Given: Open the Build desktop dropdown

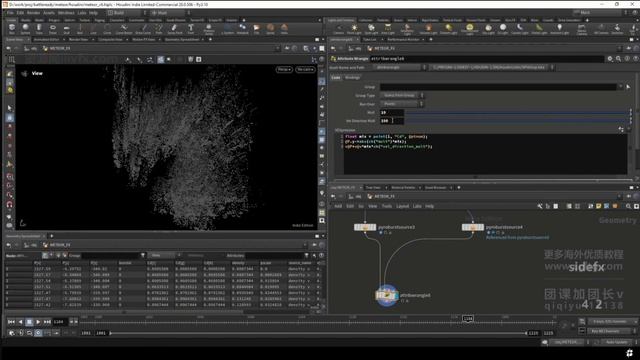Looking at the screenshot, I should pos(127,13).
